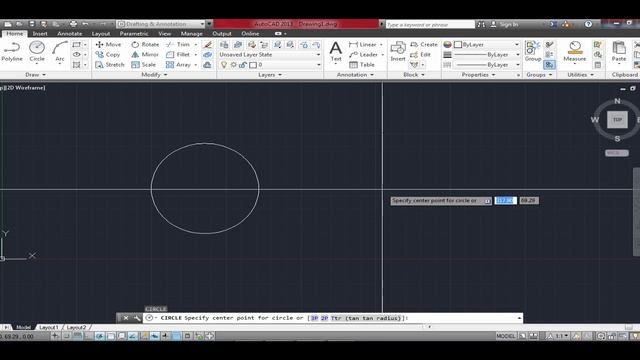Viewport: 640px width, 360px height.
Task: Click the Erase tool icon
Action: 208,44
